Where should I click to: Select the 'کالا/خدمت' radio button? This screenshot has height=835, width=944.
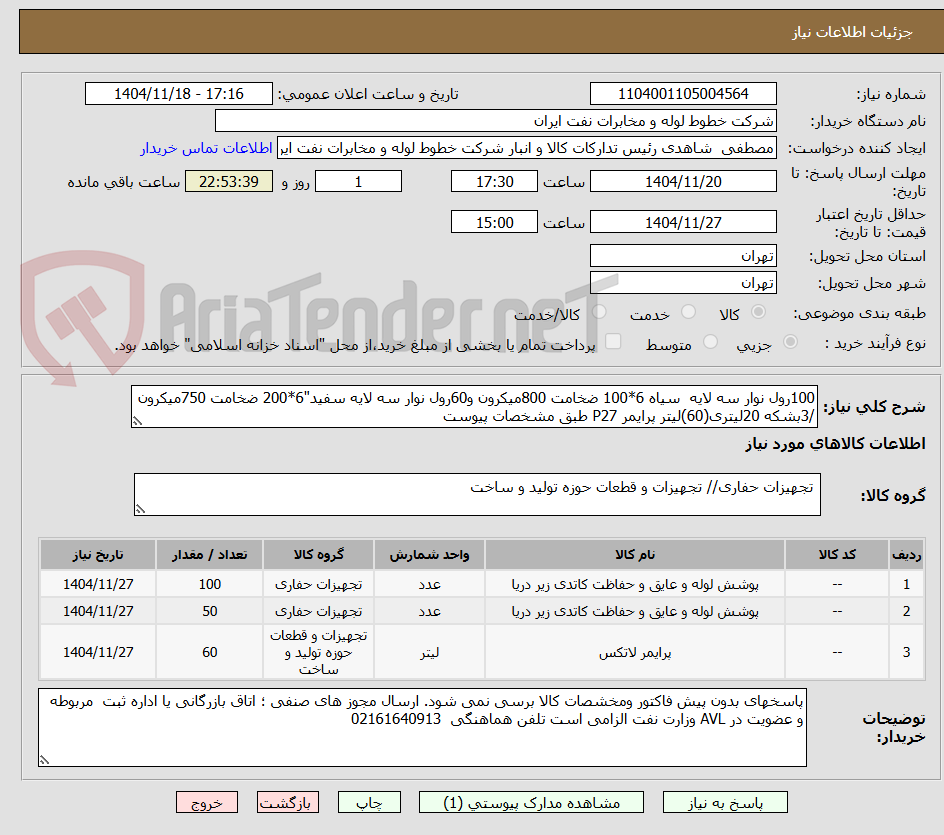click(599, 312)
